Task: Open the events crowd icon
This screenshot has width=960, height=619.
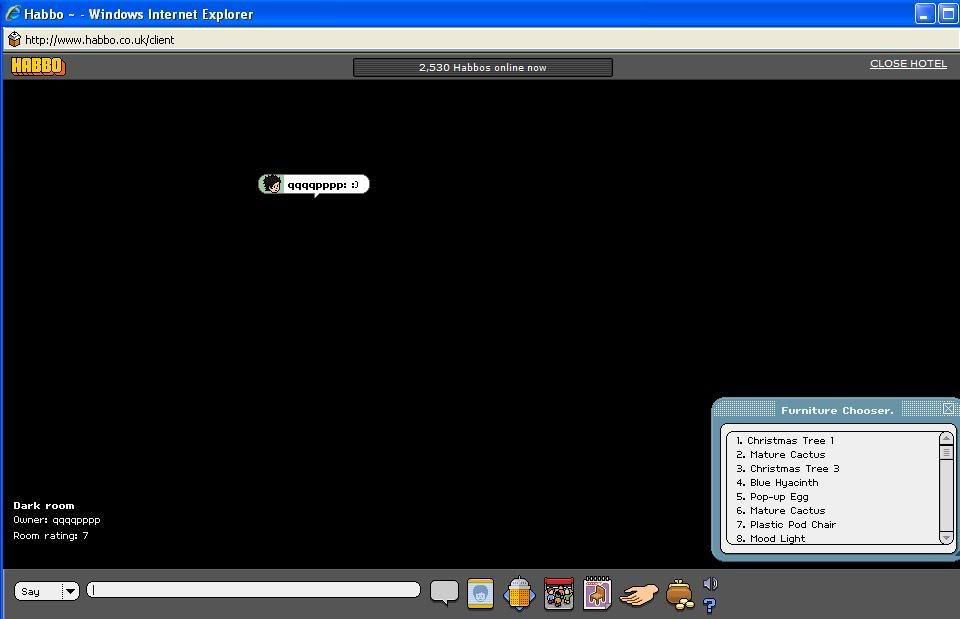Action: 559,593
